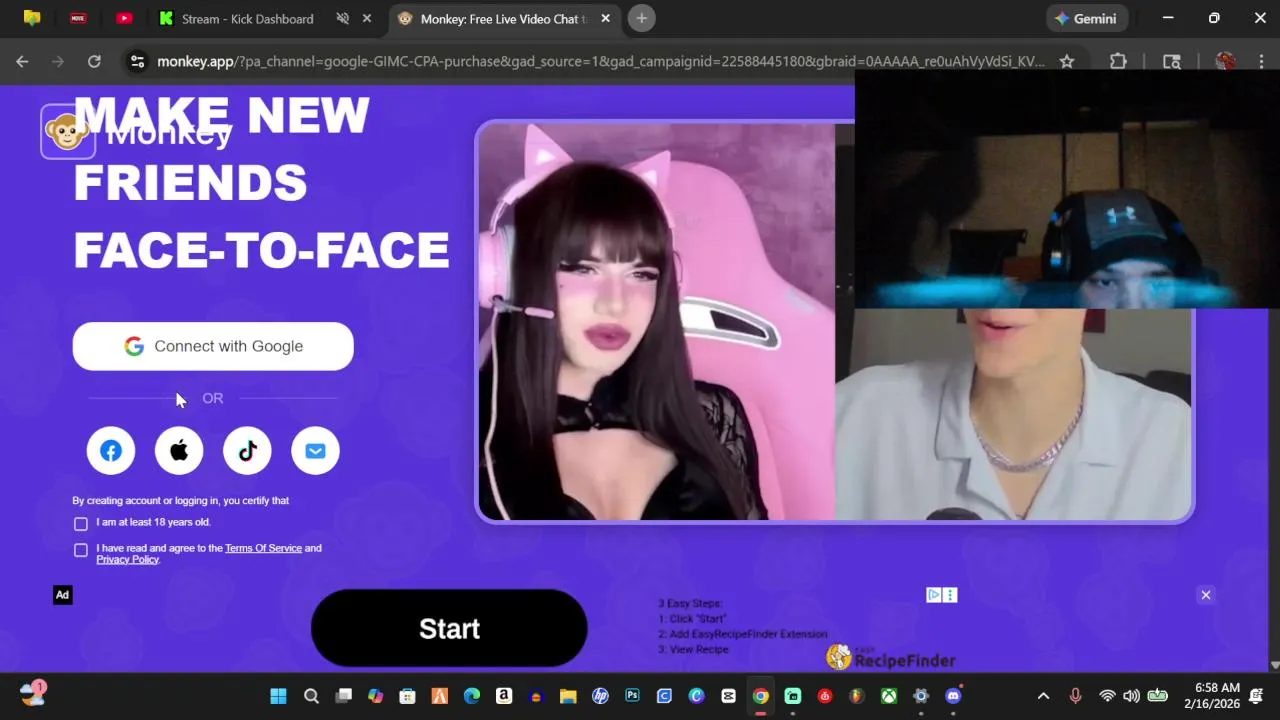Image resolution: width=1280 pixels, height=720 pixels.
Task: Open the Xbox app on the taskbar
Action: (x=889, y=696)
